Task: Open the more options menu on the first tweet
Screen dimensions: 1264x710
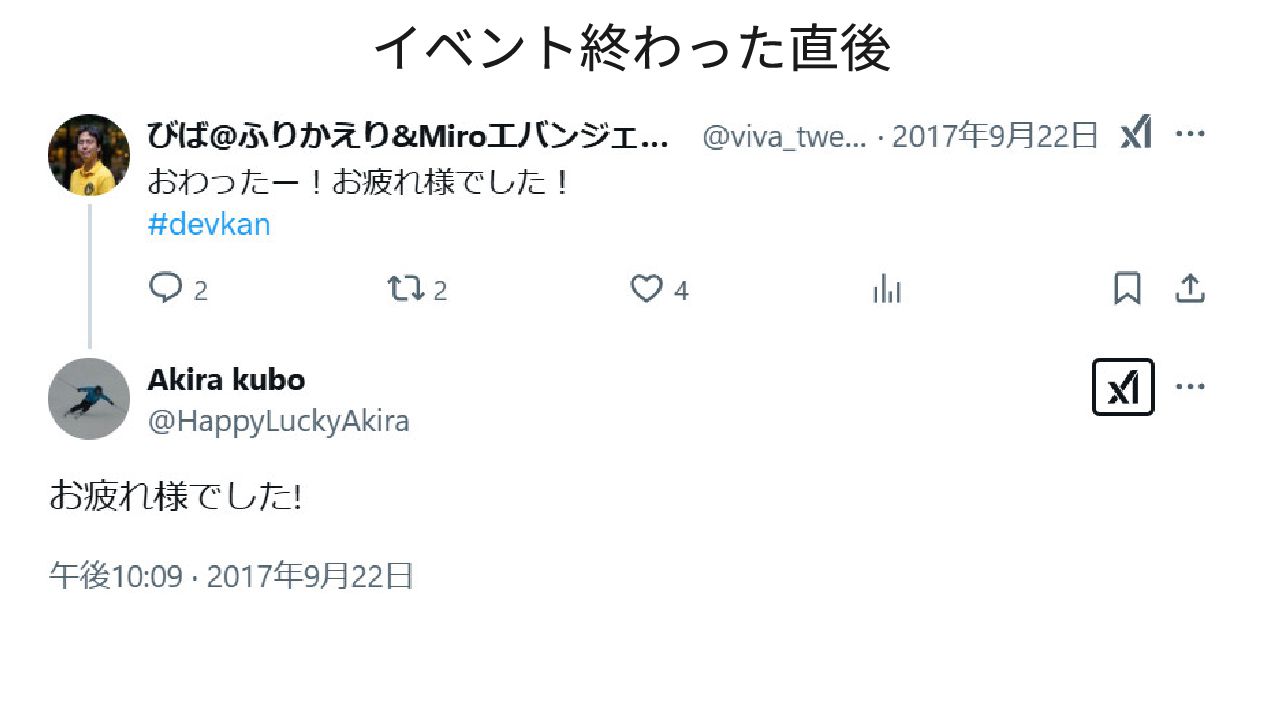Action: point(1190,134)
